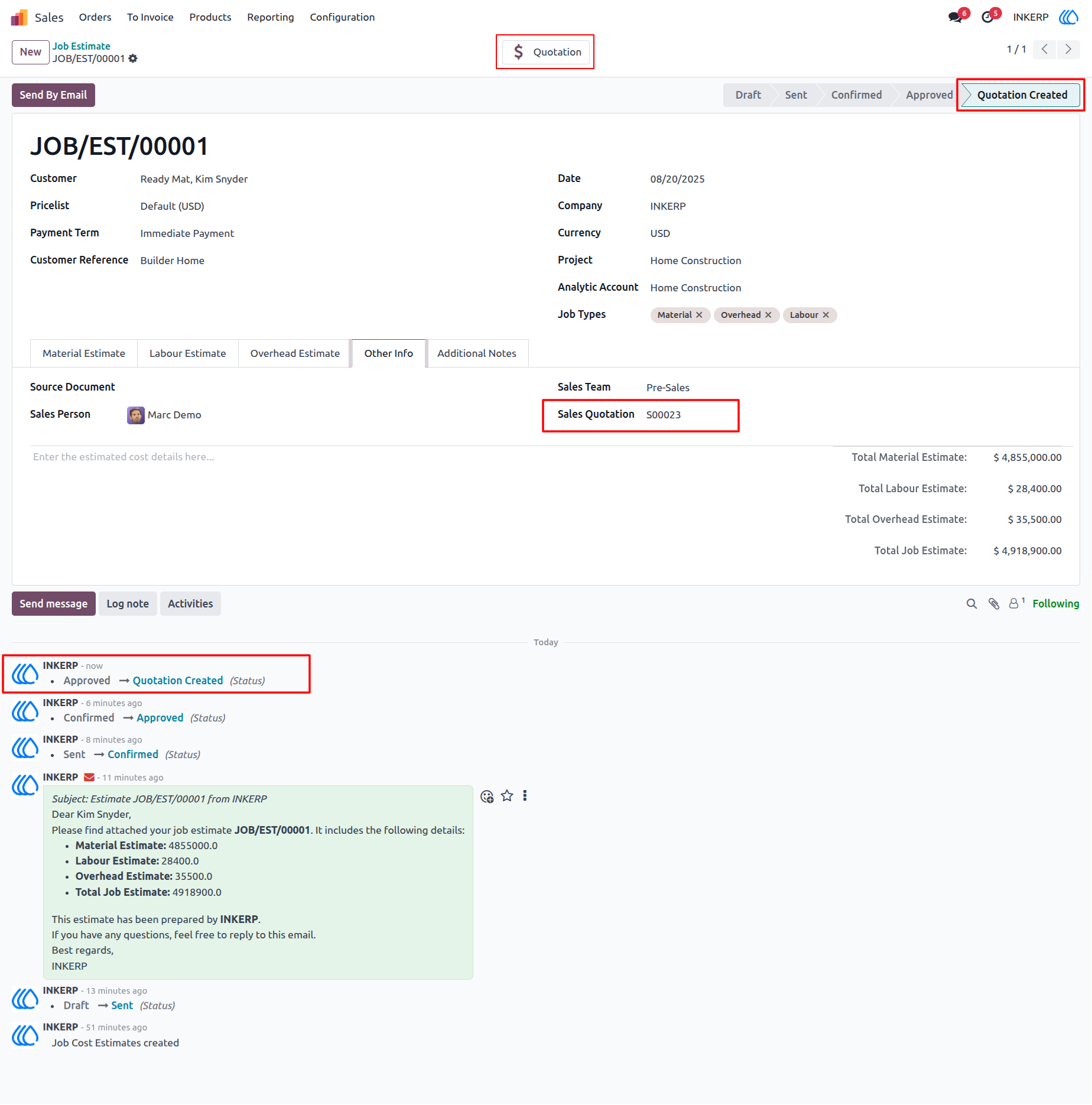This screenshot has width=1092, height=1105.
Task: Open the Job Estimate breadcrumb link
Action: 82,46
